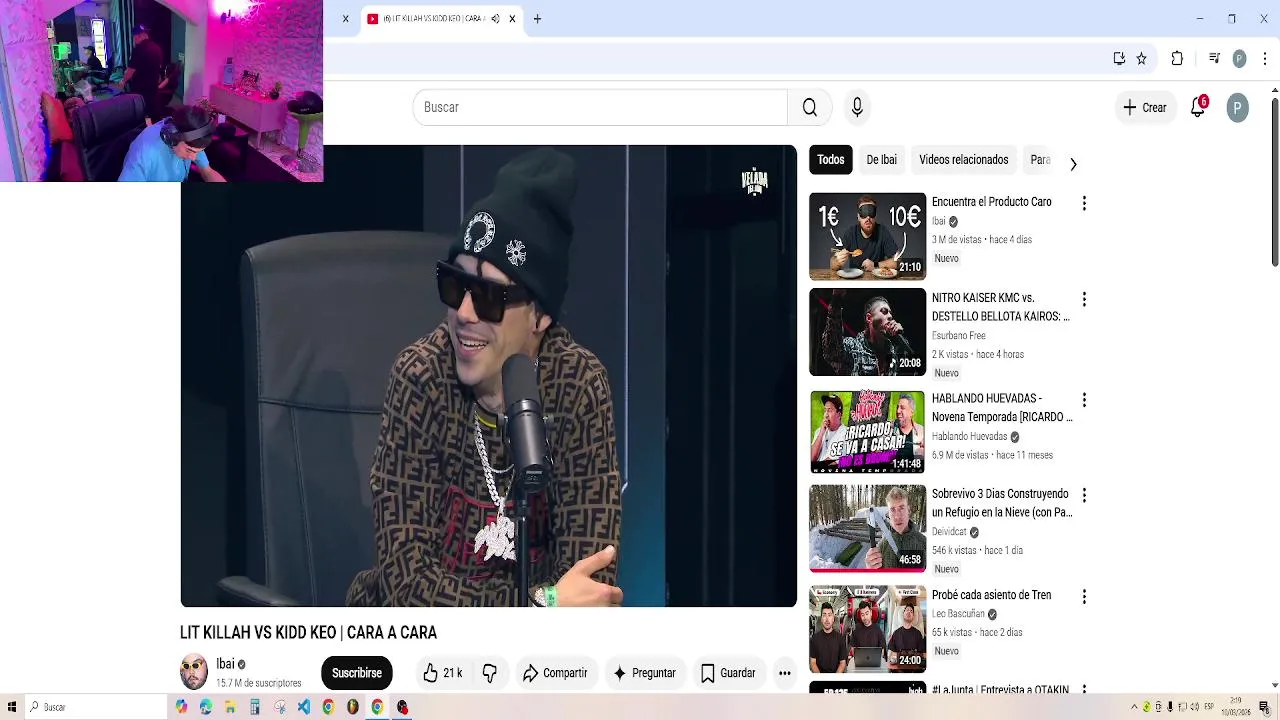Open more actions ellipsis below video
The width and height of the screenshot is (1280, 720).
tap(785, 673)
